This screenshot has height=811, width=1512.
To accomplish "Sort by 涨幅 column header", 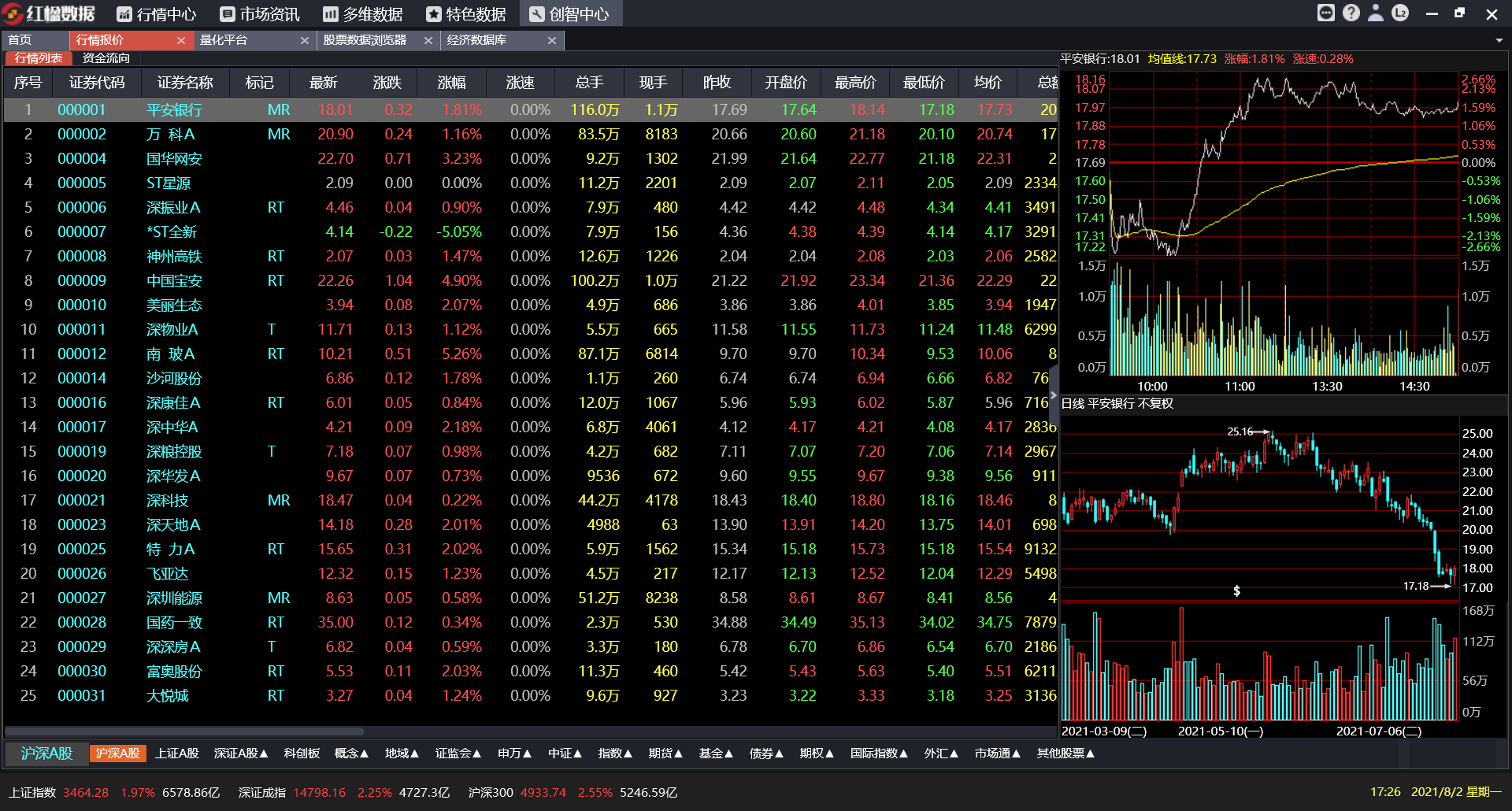I will (452, 83).
